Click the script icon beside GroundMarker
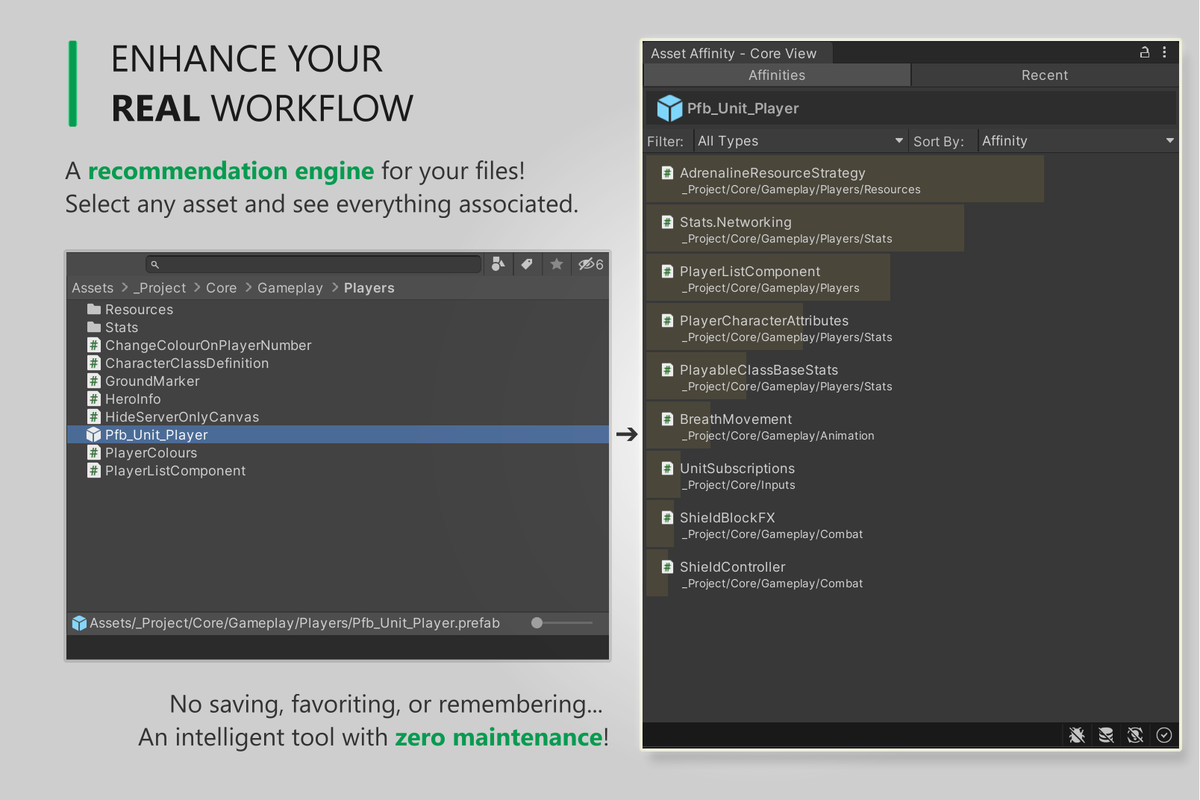The width and height of the screenshot is (1200, 800). pos(94,381)
